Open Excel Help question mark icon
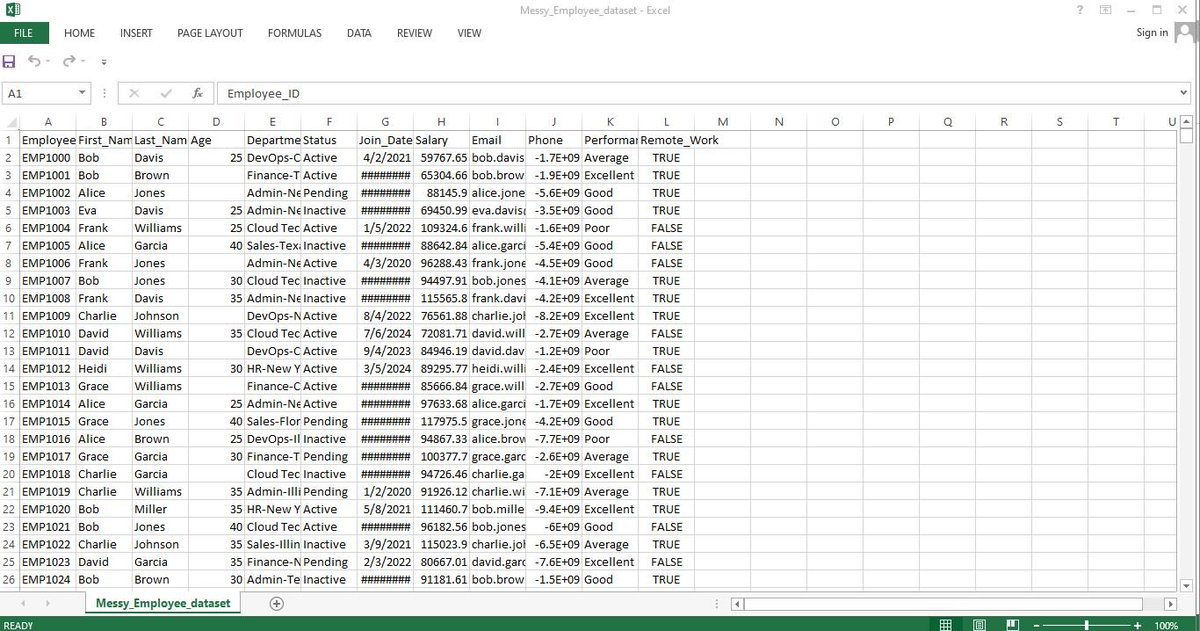This screenshot has height=631, width=1200. click(x=1080, y=10)
